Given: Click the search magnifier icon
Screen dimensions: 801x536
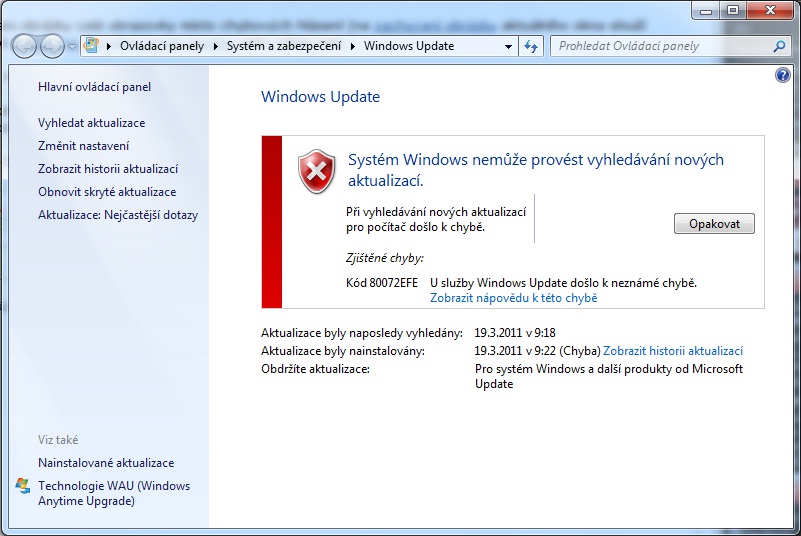Looking at the screenshot, I should click(x=780, y=46).
